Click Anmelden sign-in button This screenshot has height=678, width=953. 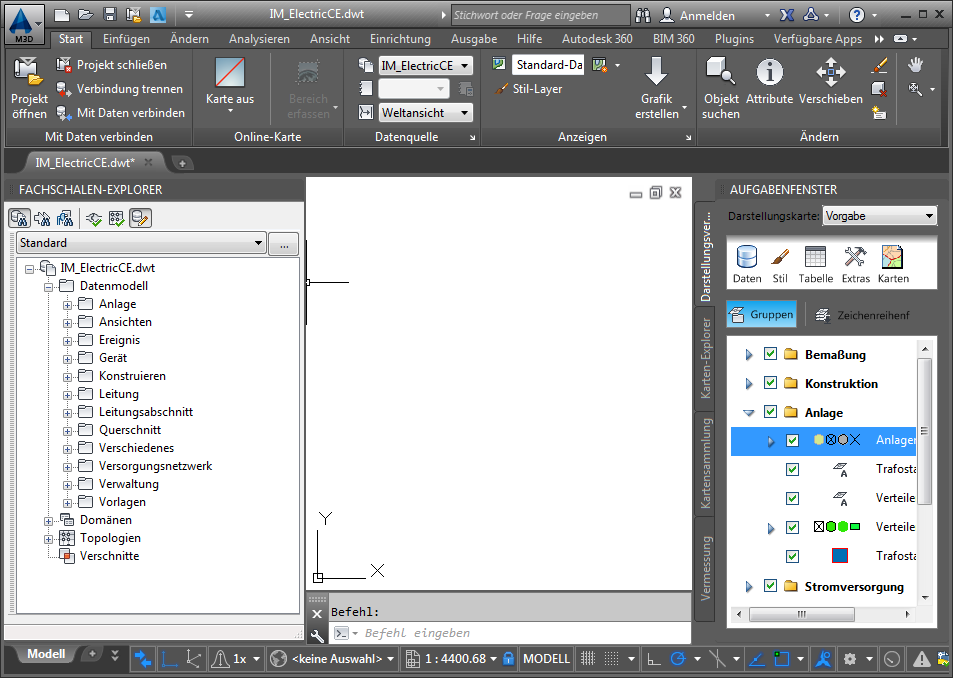(x=698, y=15)
